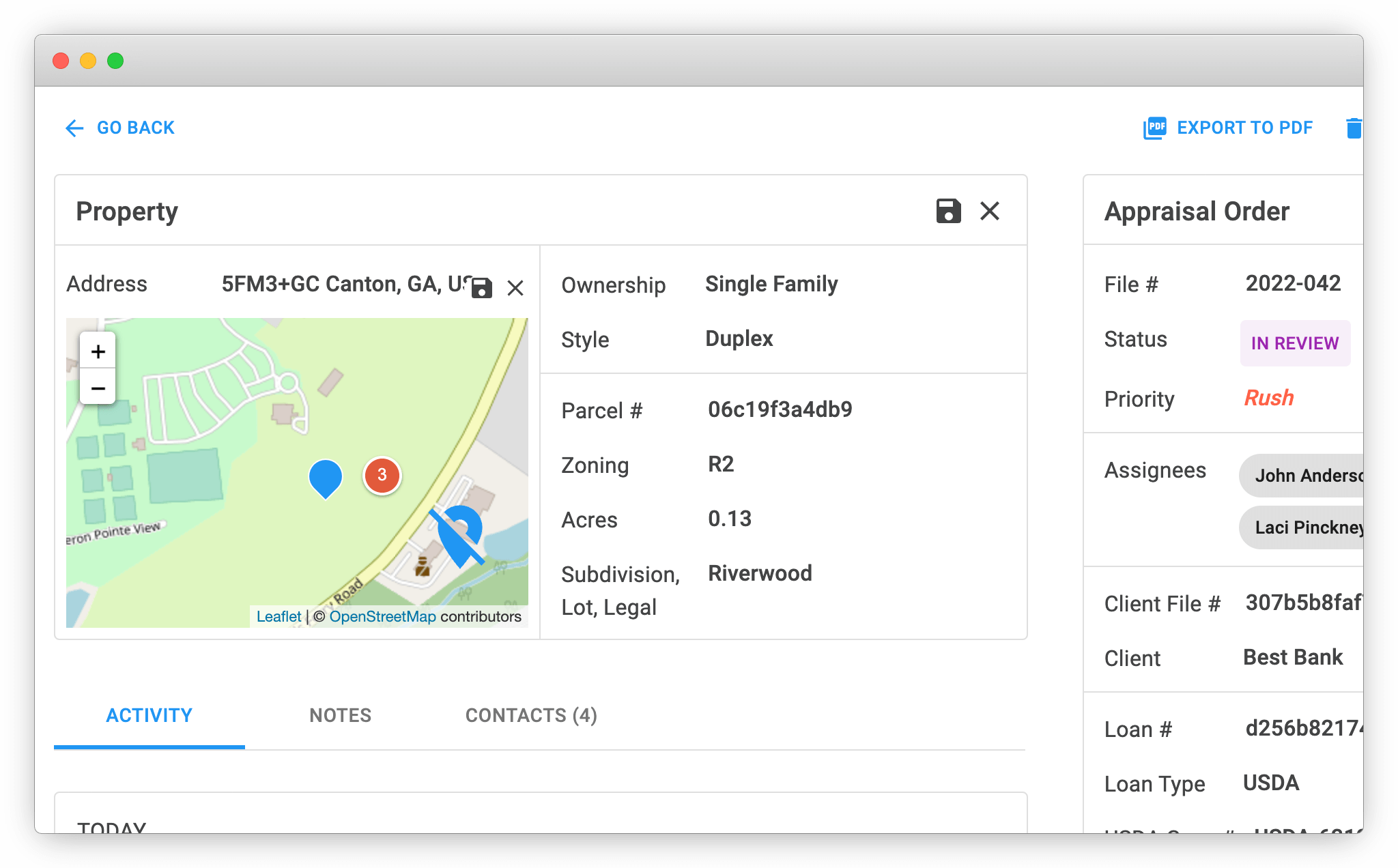Zoom out on the property map
The width and height of the screenshot is (1398, 868).
point(98,387)
